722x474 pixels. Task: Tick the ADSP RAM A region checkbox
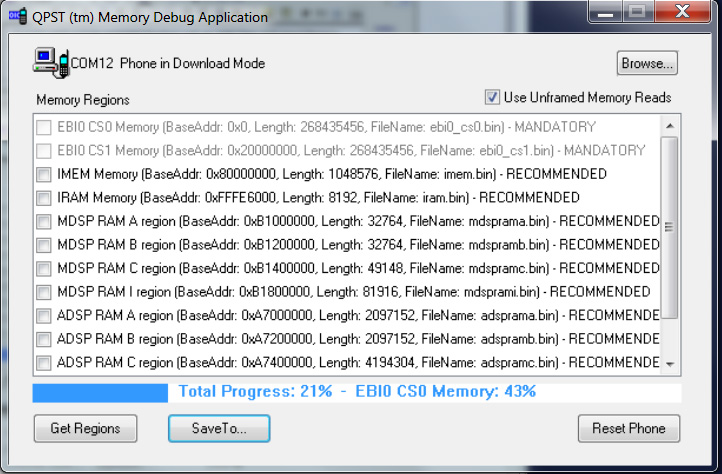pos(44,316)
